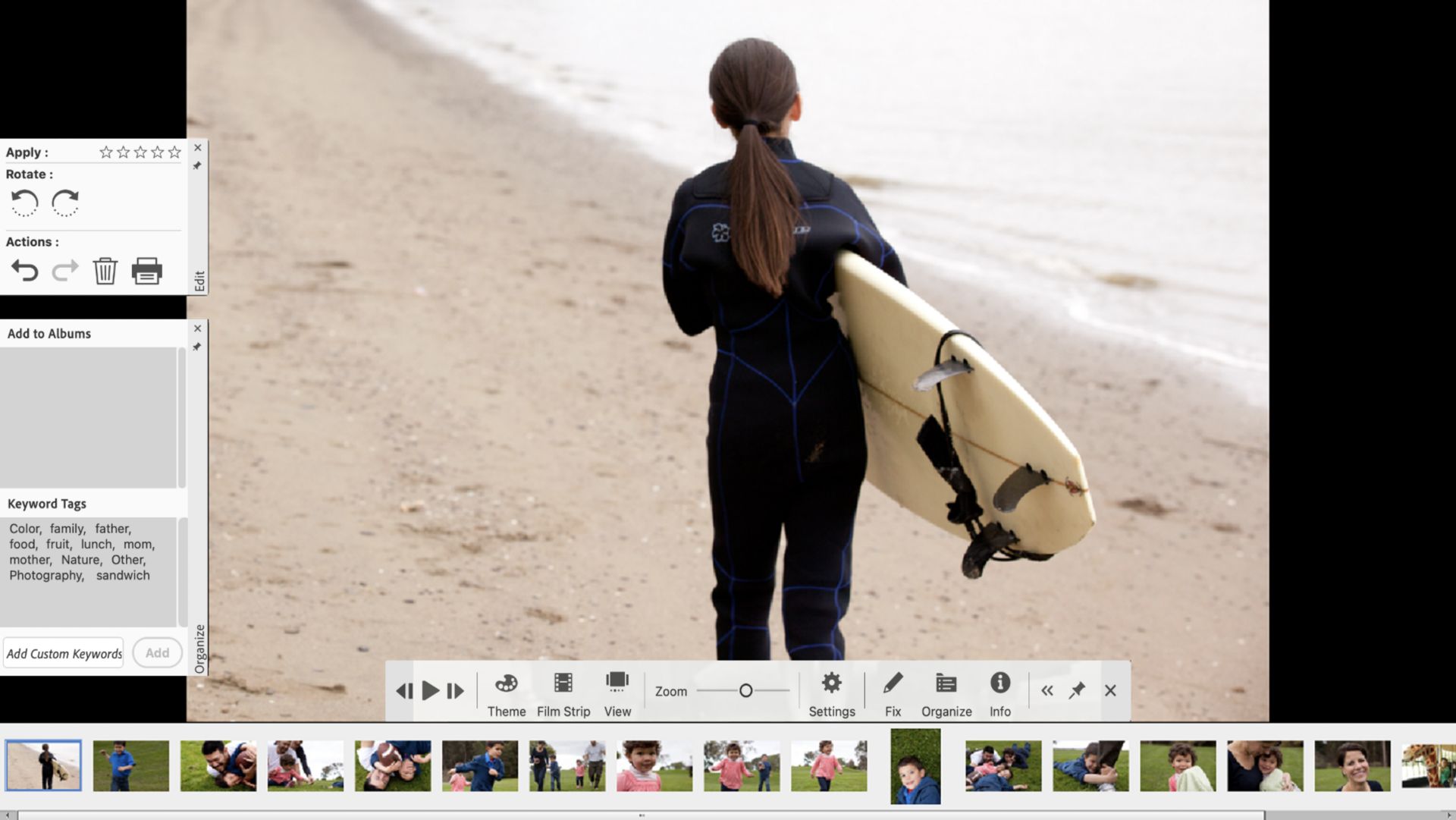1456x820 pixels.
Task: Rotate the photo right (clockwise)
Action: click(65, 203)
